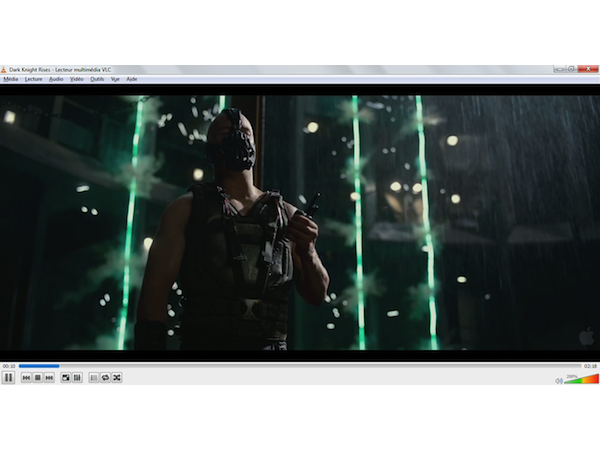Toggle loop repeat mode
Image resolution: width=600 pixels, height=450 pixels.
105,378
